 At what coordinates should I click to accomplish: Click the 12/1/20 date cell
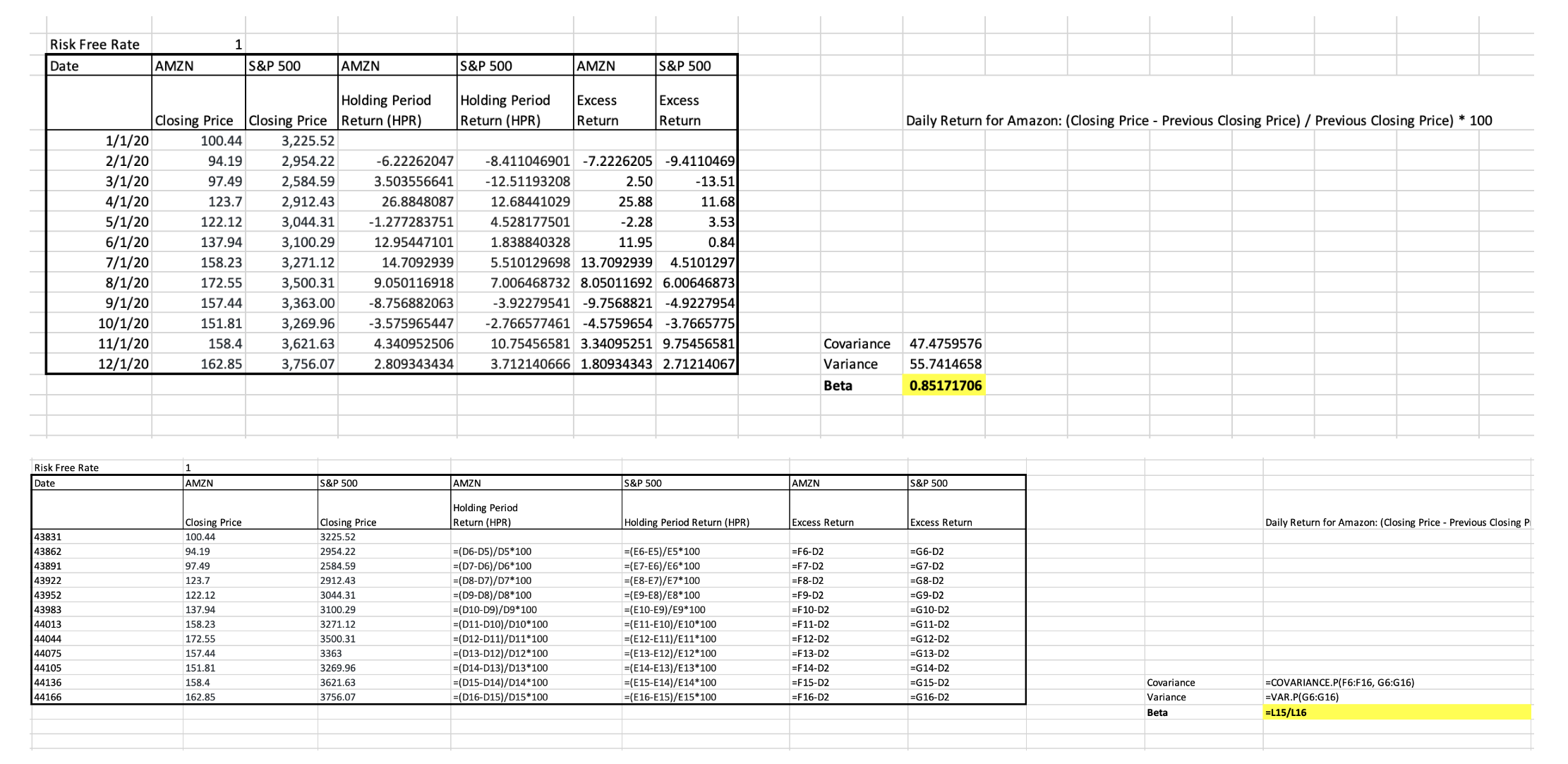pos(123,364)
